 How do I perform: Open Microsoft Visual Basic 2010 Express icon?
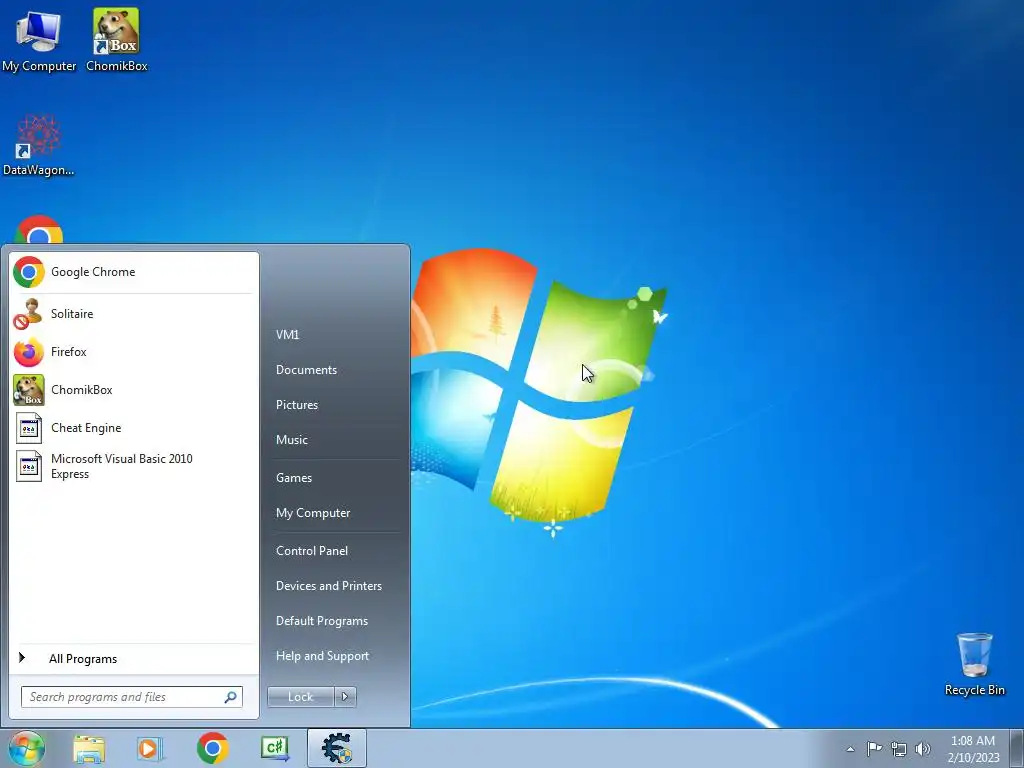click(x=29, y=466)
